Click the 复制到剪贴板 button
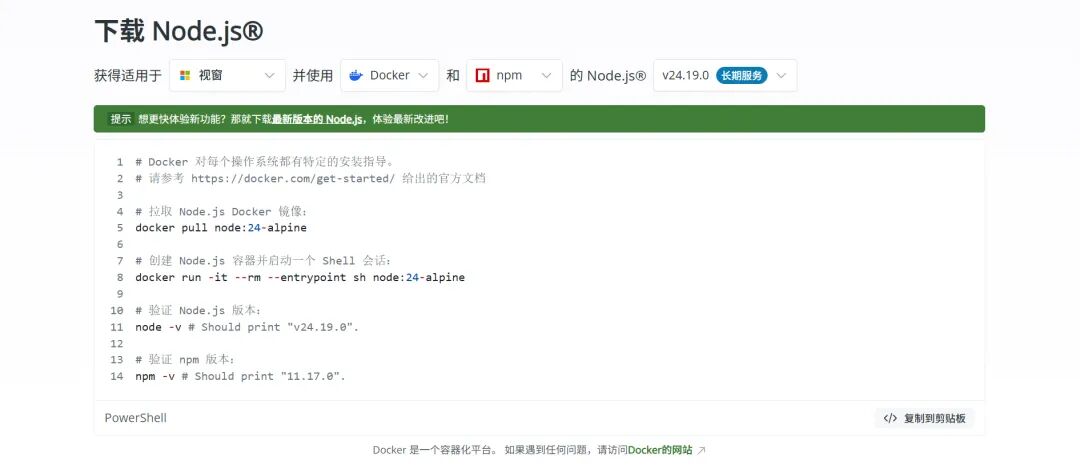Viewport: 1080px width, 465px height. click(924, 418)
